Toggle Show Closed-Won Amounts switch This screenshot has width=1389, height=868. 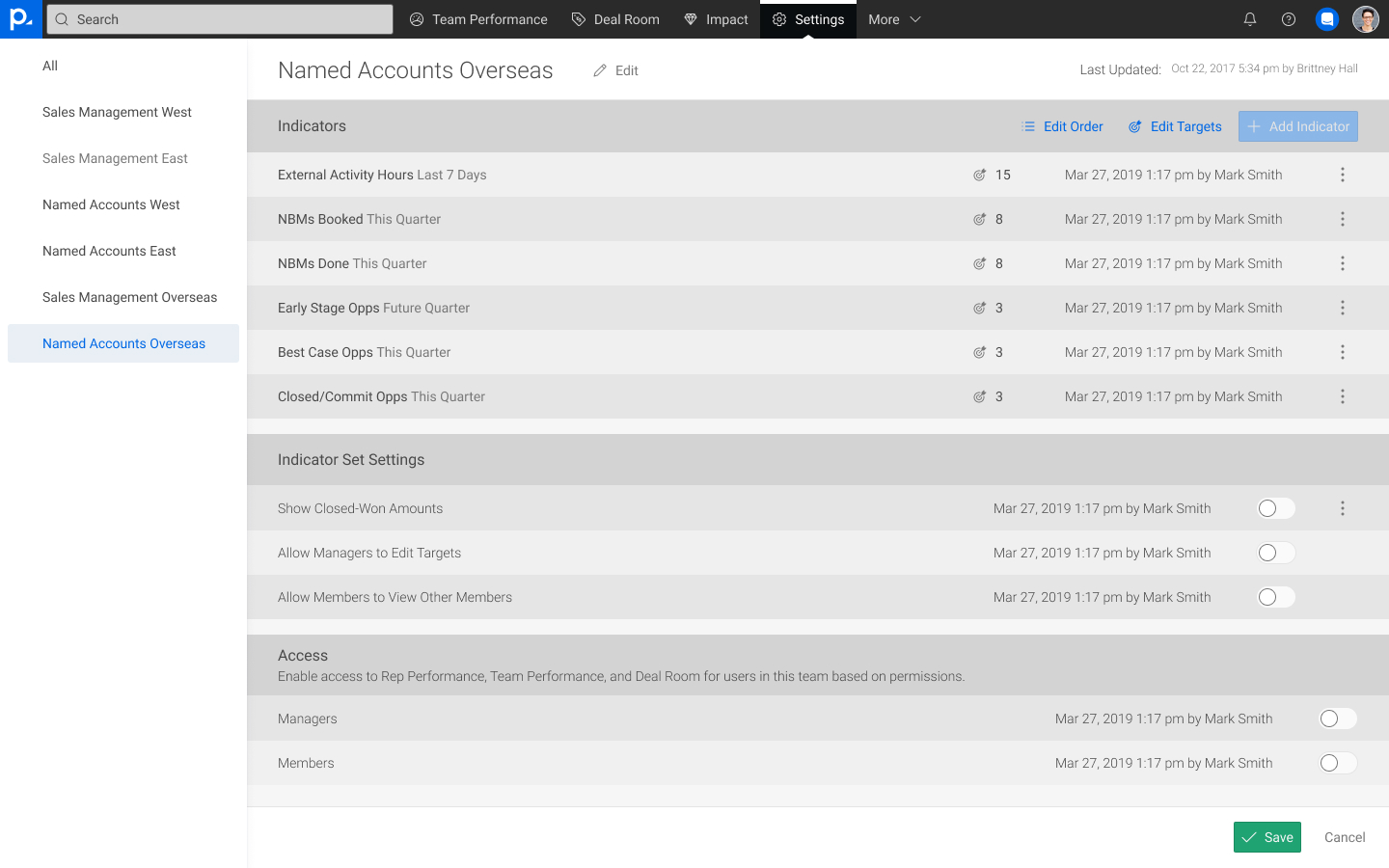pyautogui.click(x=1275, y=508)
